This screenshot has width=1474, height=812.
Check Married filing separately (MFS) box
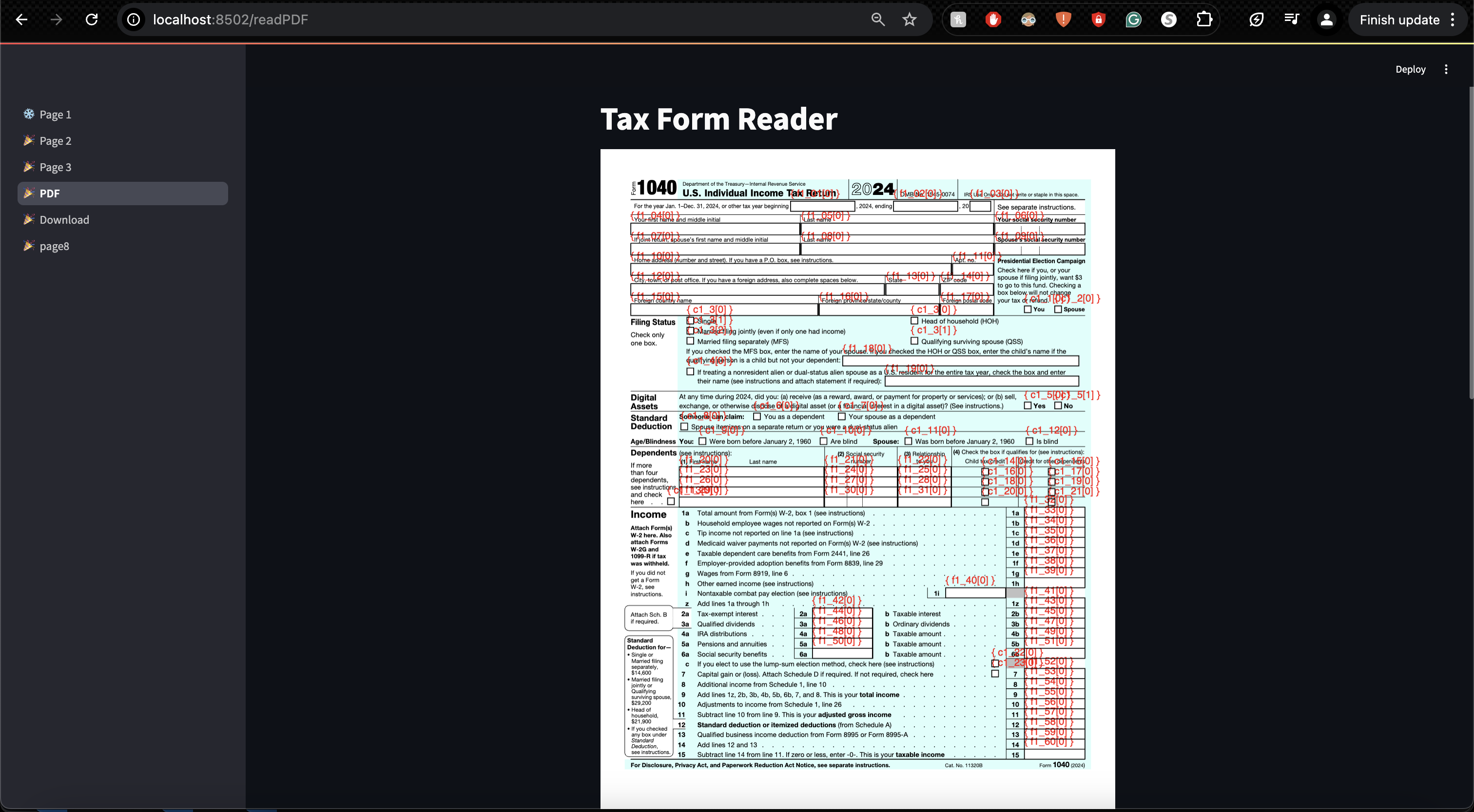coord(690,341)
